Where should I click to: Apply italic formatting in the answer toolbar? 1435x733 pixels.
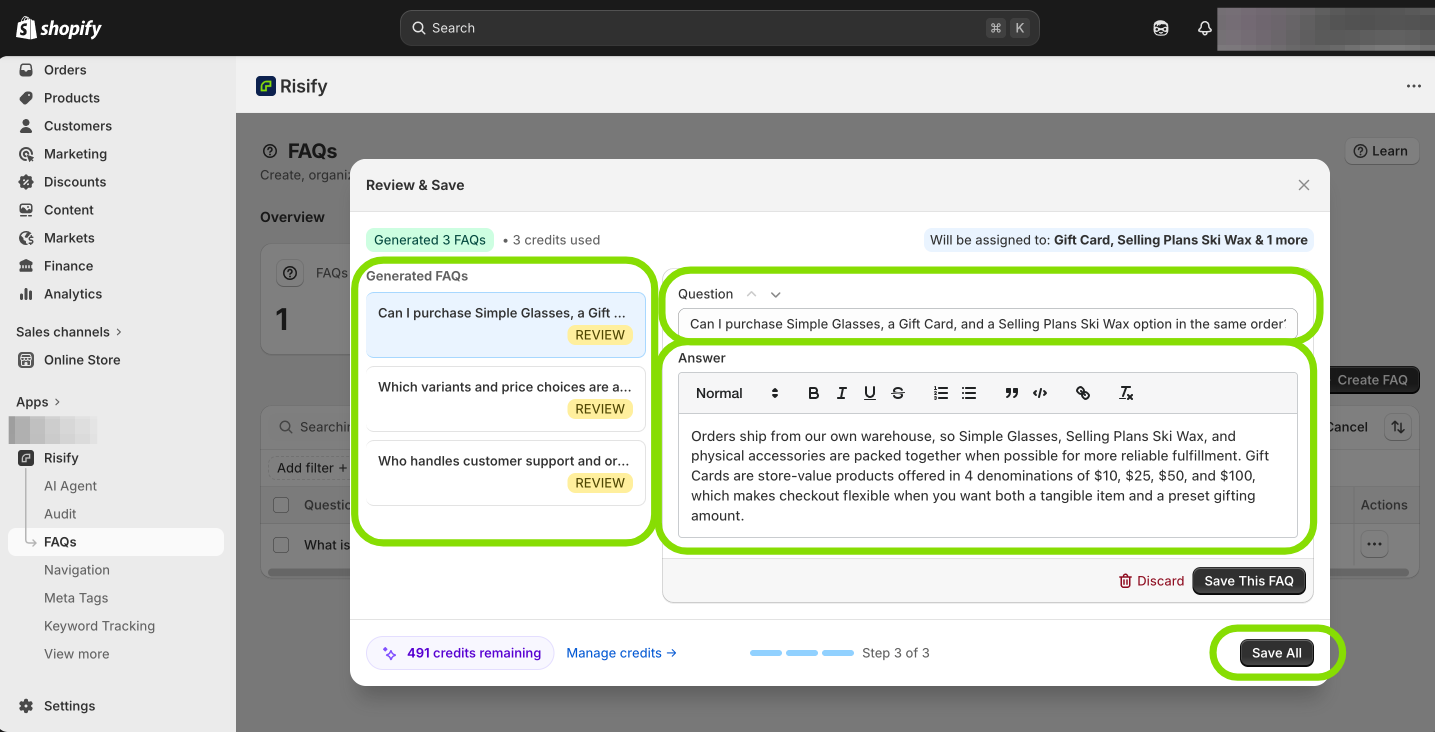[842, 393]
